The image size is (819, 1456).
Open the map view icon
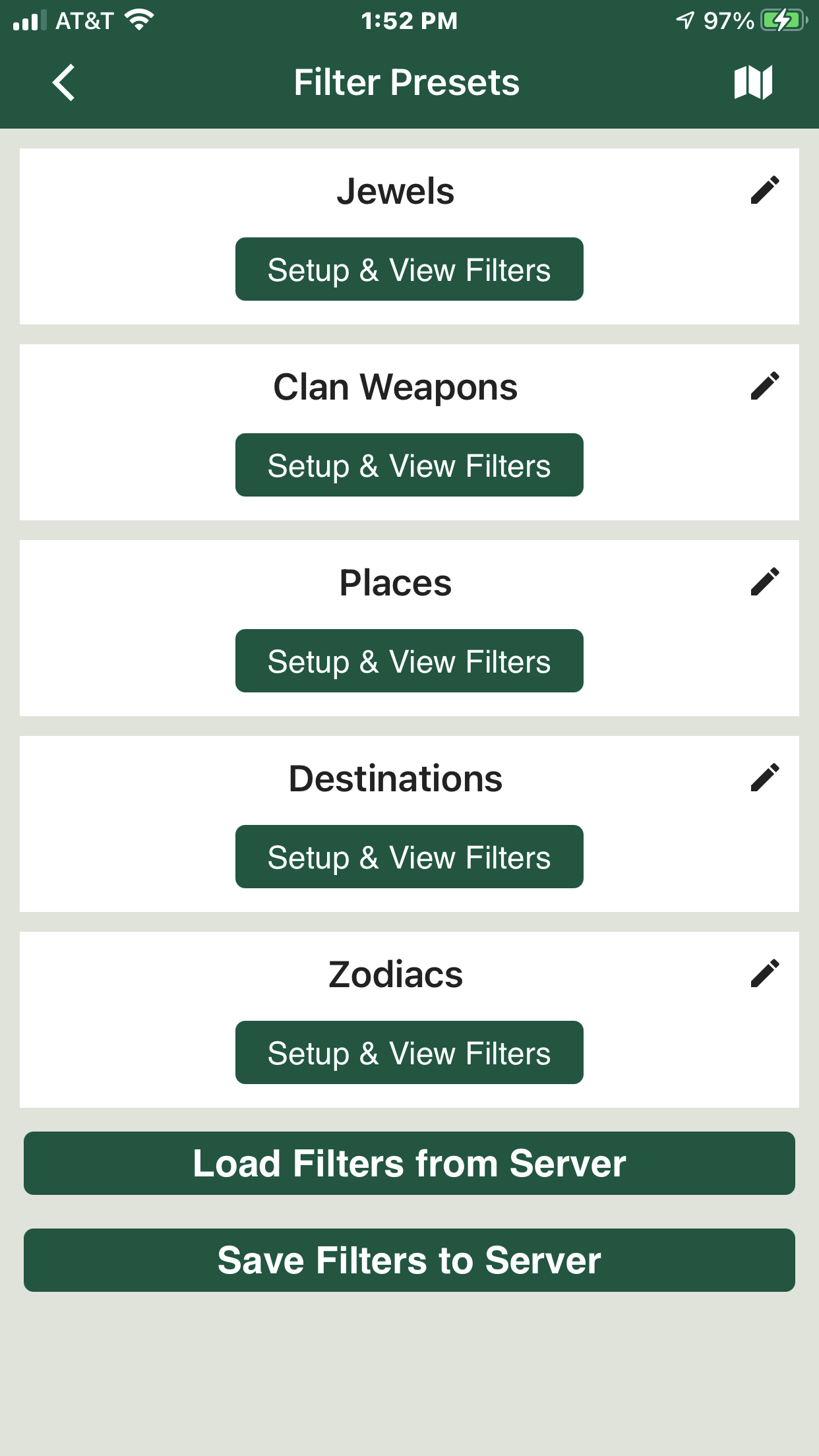click(x=753, y=82)
